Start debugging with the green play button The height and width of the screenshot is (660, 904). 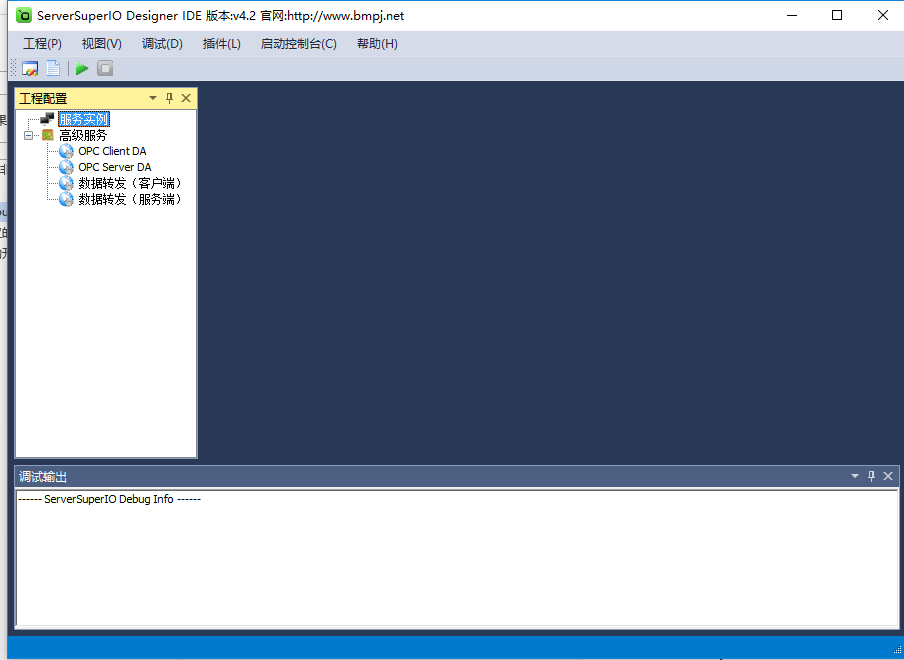coord(82,69)
